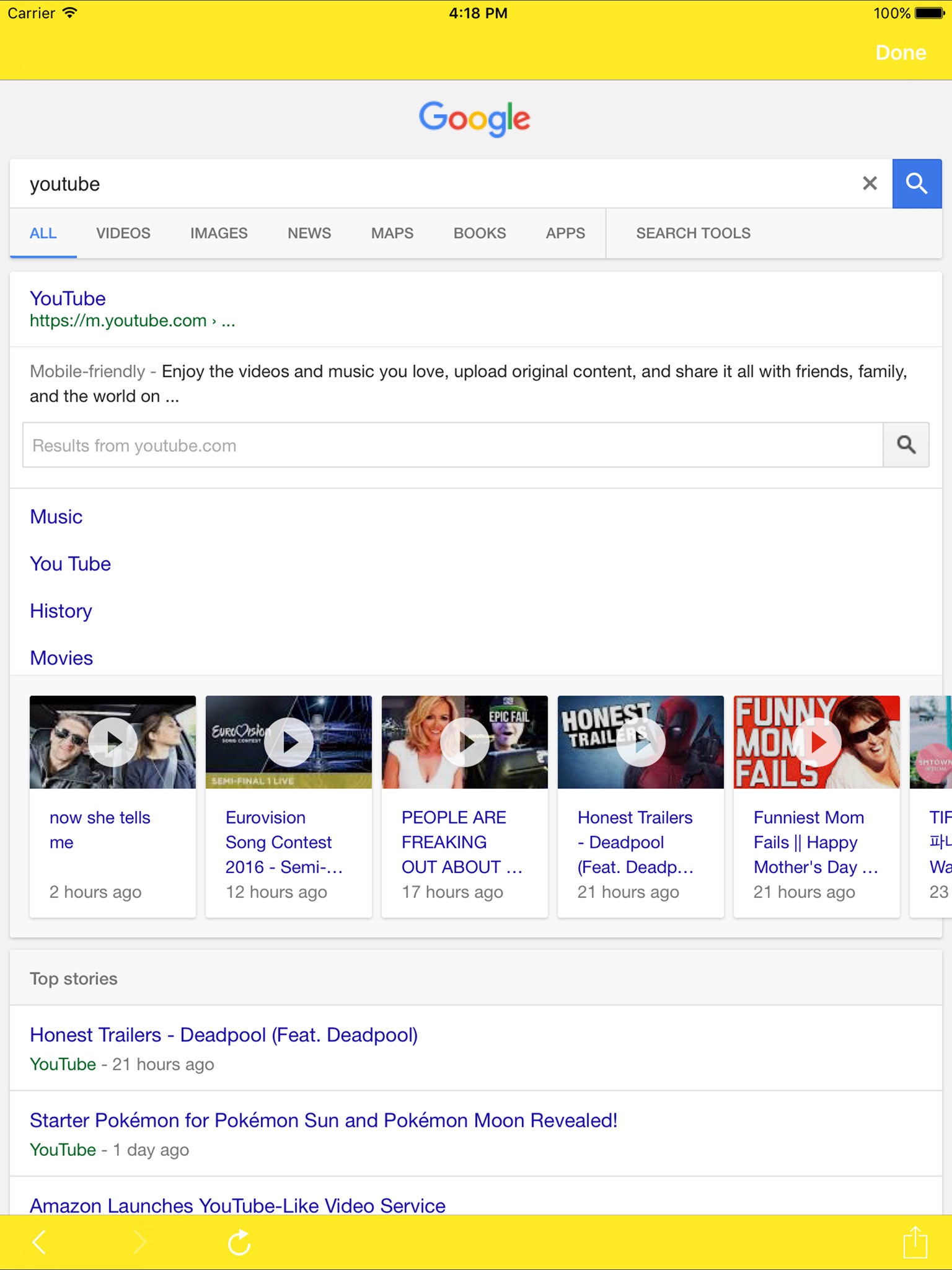Play the Funny Mom Fails video
Screen dimensions: 952x1270
817,742
